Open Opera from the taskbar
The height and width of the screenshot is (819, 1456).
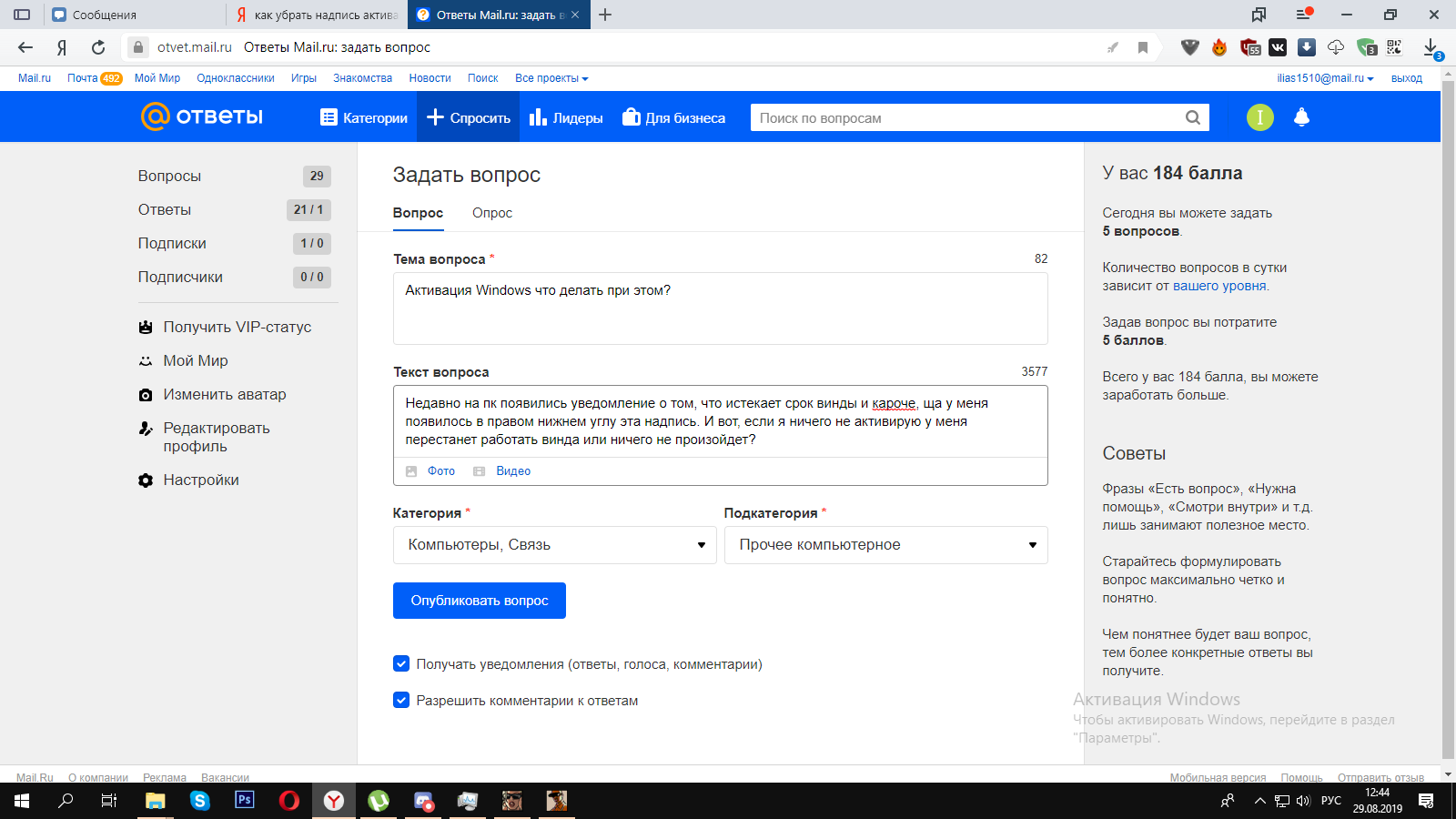(x=289, y=801)
